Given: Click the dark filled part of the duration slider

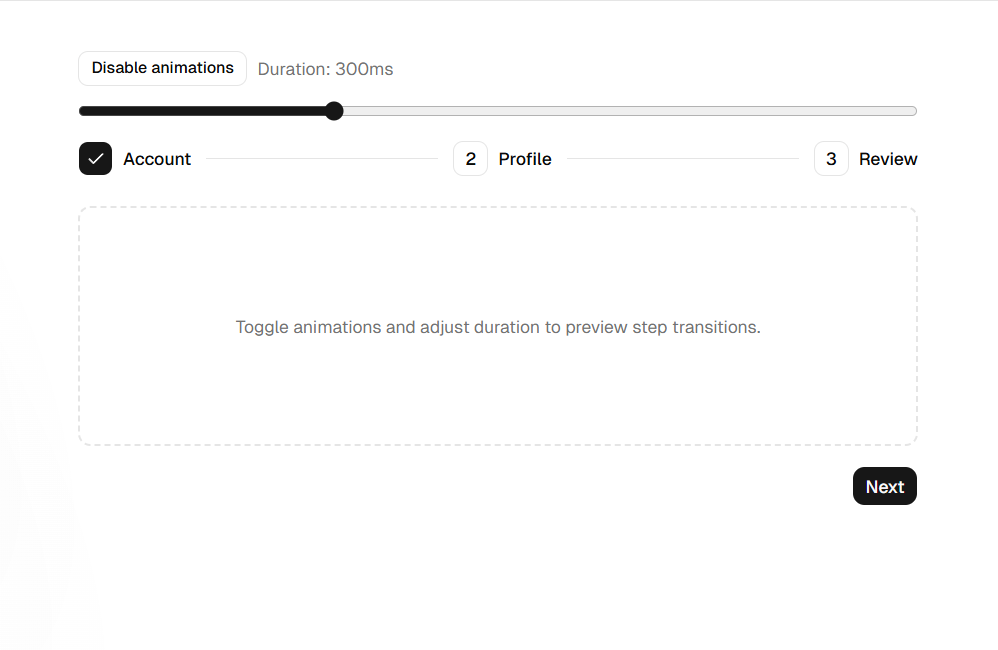Looking at the screenshot, I should pyautogui.click(x=202, y=111).
